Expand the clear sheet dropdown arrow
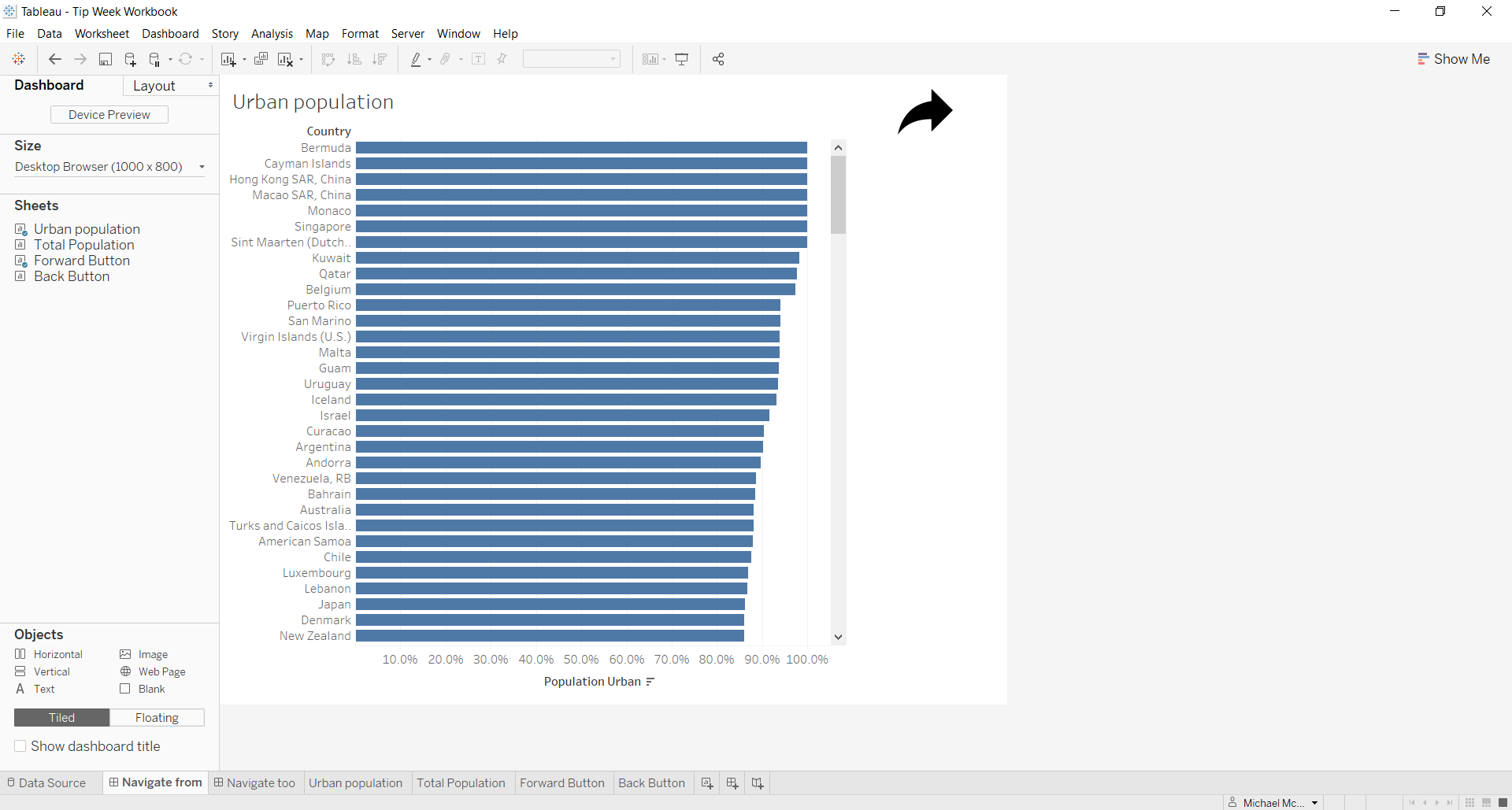The height and width of the screenshot is (810, 1512). (x=301, y=59)
